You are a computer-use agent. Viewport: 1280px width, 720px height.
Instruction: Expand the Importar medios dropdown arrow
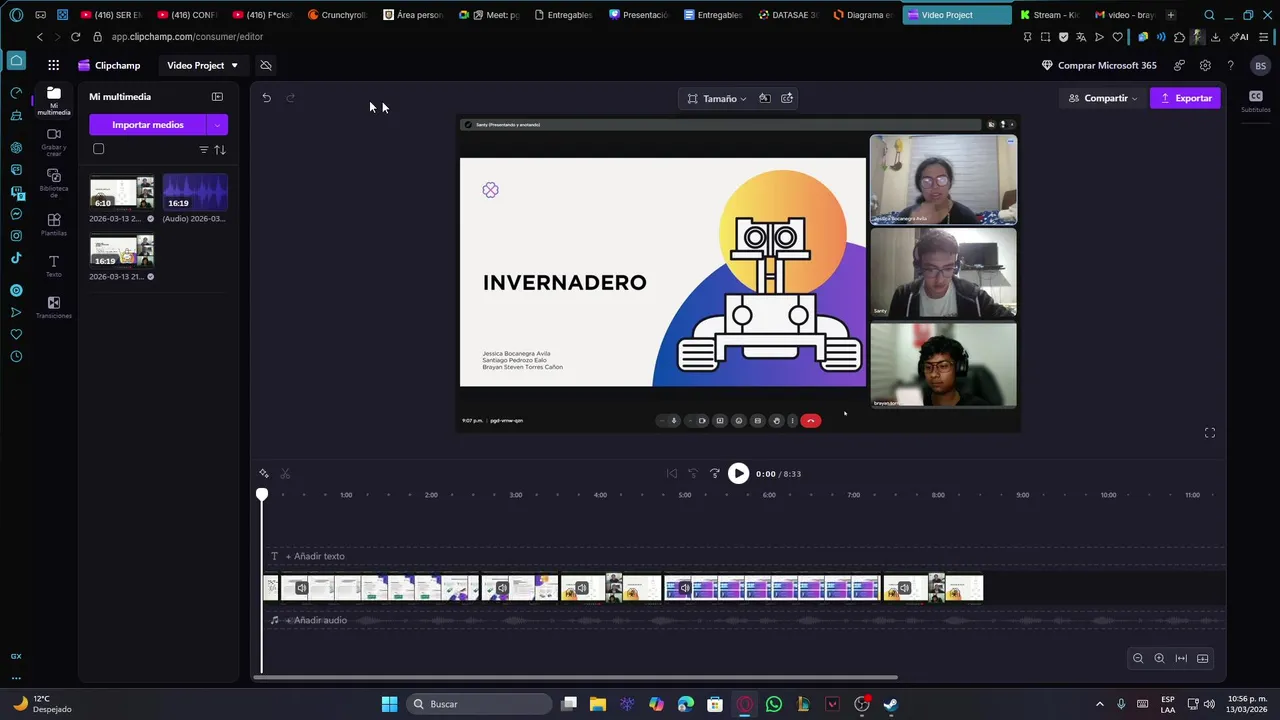(217, 125)
